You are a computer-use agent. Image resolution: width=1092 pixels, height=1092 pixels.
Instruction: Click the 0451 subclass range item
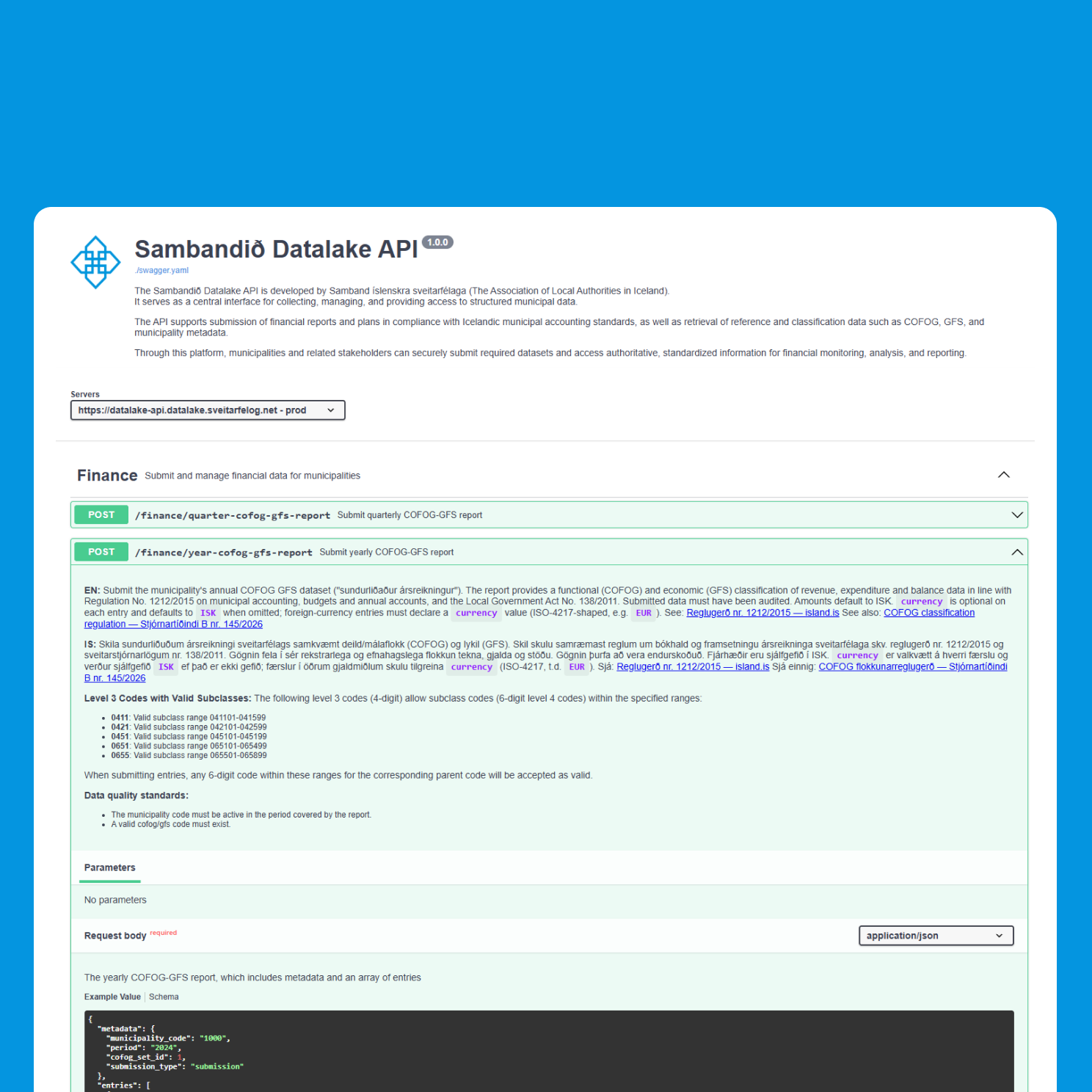[189, 737]
